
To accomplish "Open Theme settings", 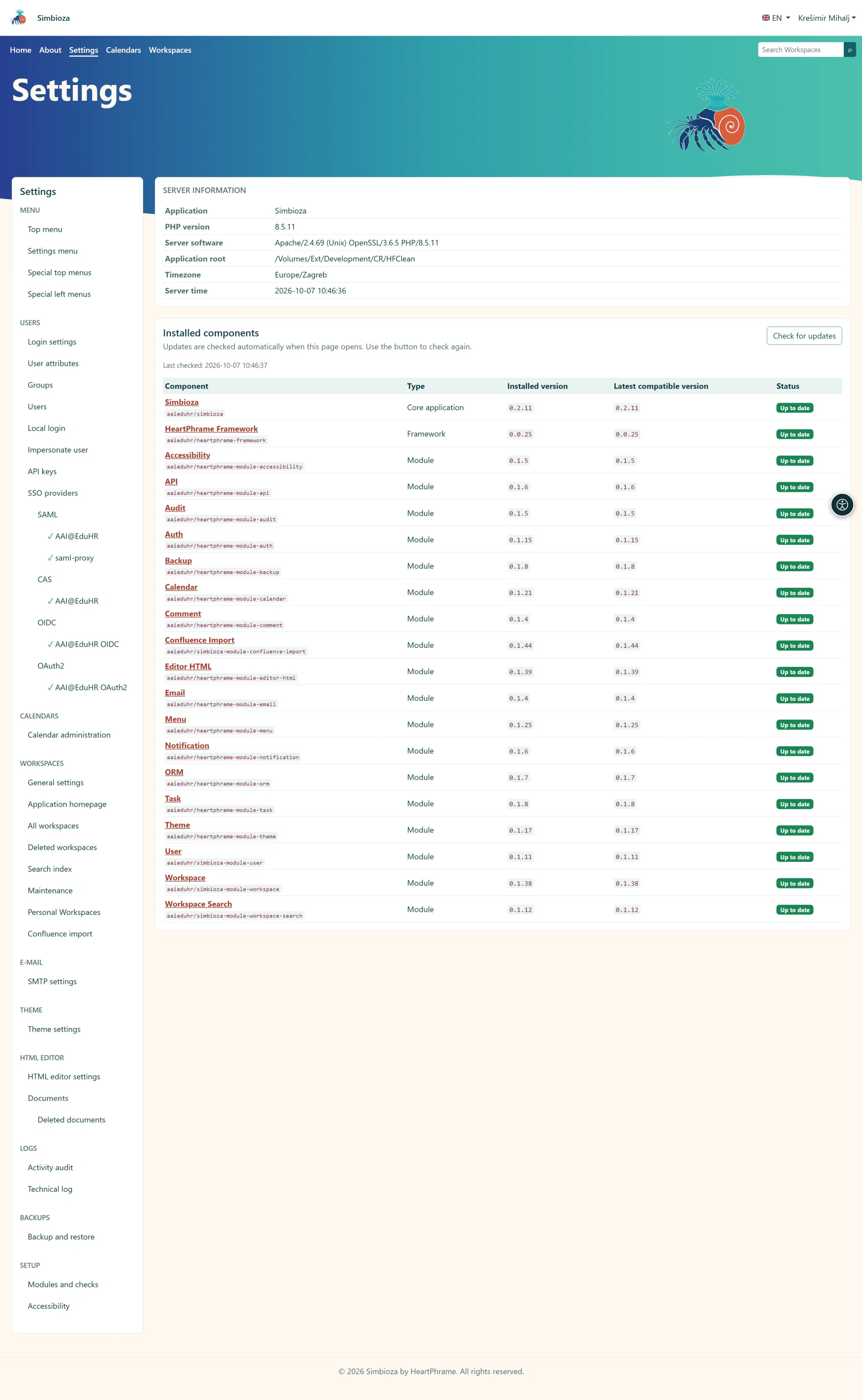I will [x=54, y=1029].
